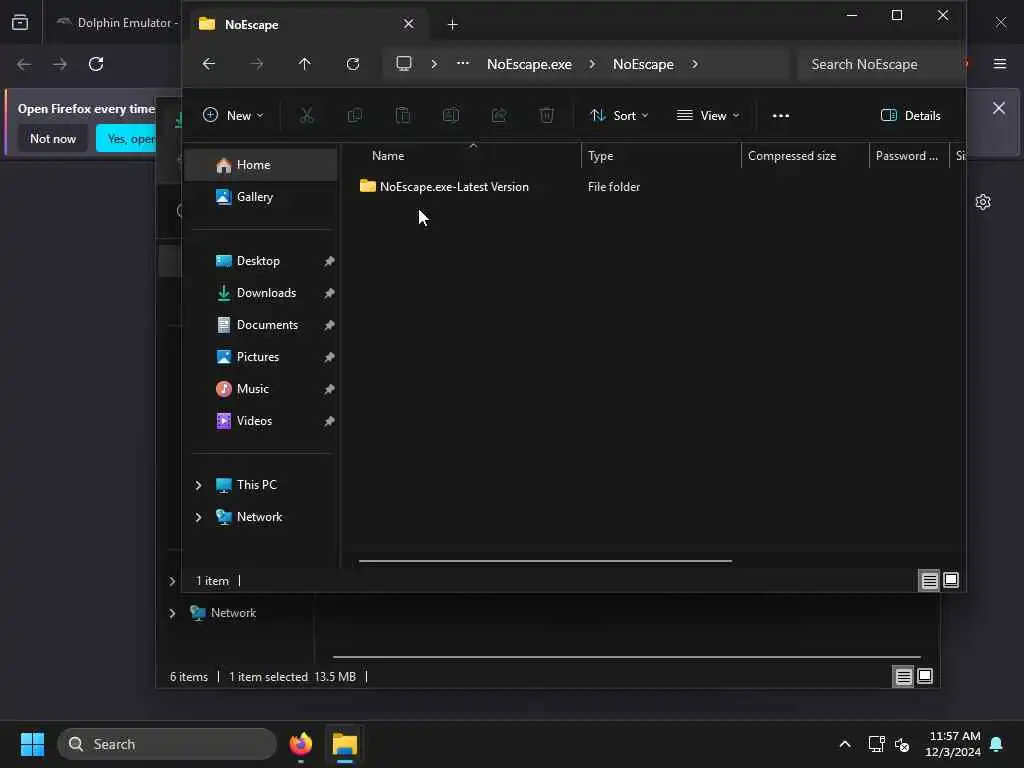Expand the Network tree node in front window
Screen dimensions: 1024x768
pos(199,517)
